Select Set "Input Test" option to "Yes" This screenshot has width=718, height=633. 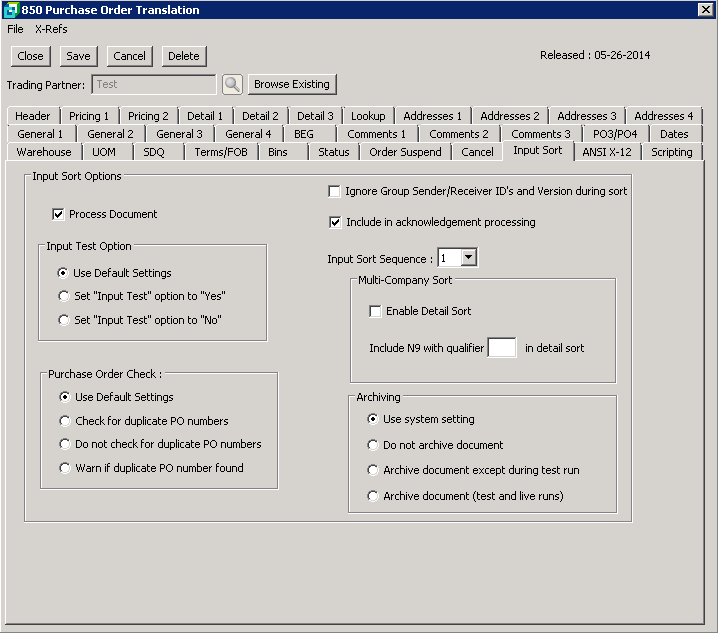(65, 296)
